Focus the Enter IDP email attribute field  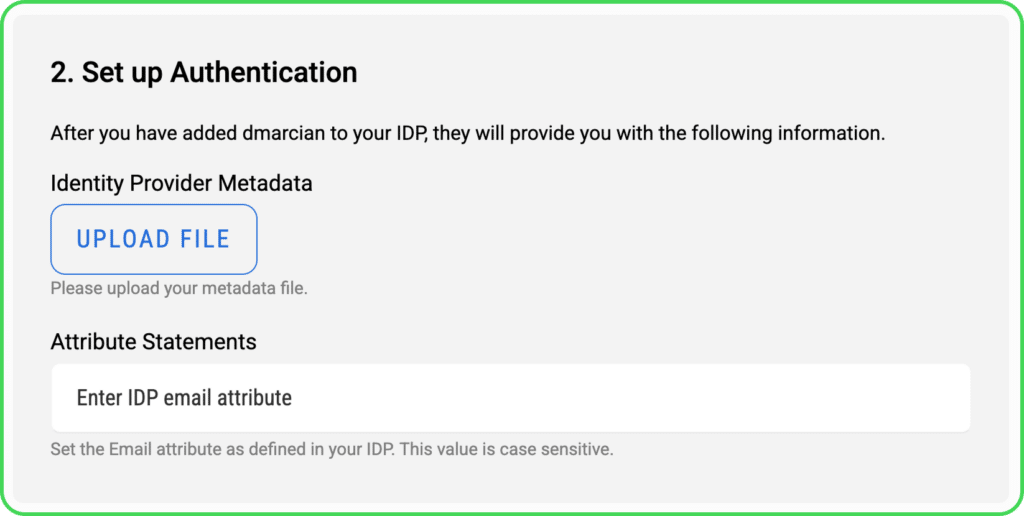[x=510, y=398]
